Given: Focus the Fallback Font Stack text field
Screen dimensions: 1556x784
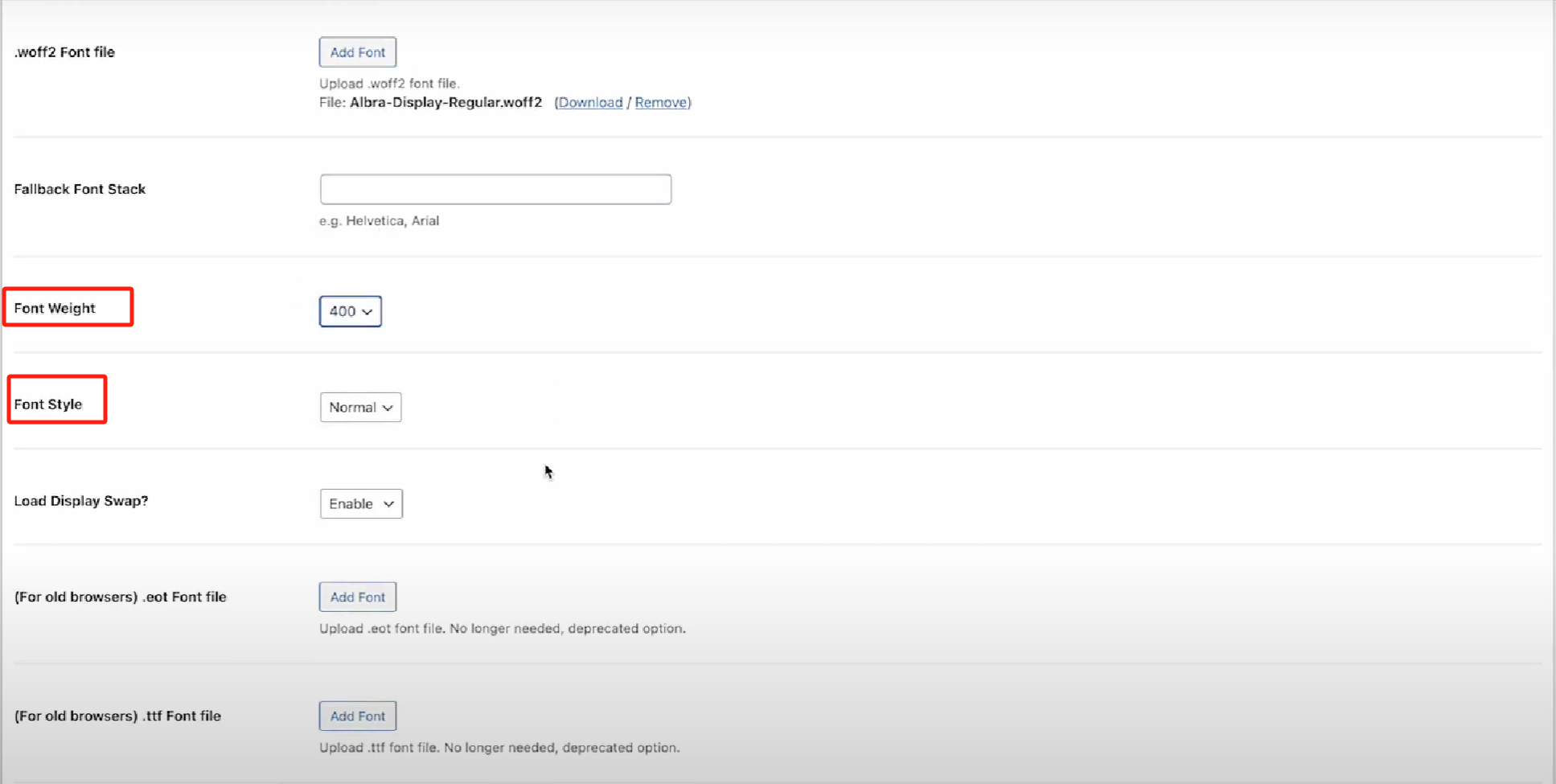Looking at the screenshot, I should [495, 189].
